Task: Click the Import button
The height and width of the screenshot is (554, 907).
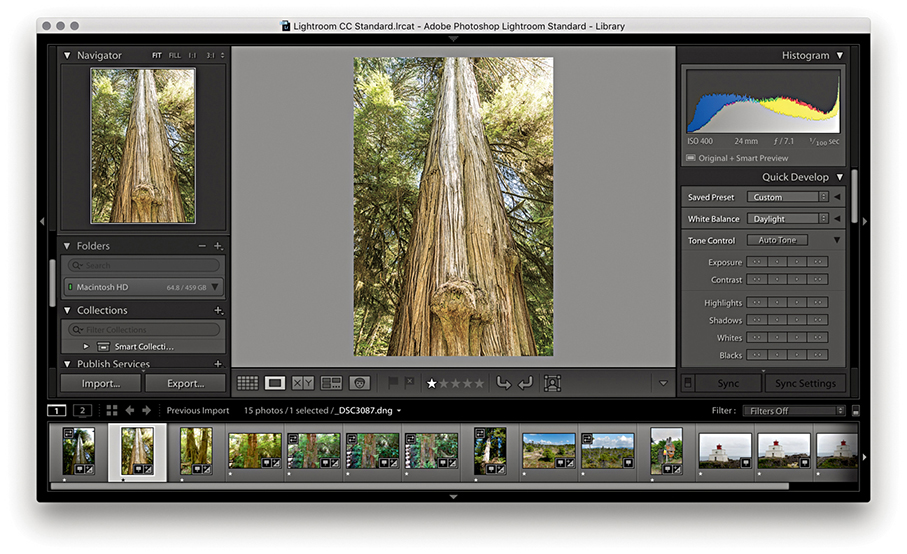Action: click(x=100, y=383)
